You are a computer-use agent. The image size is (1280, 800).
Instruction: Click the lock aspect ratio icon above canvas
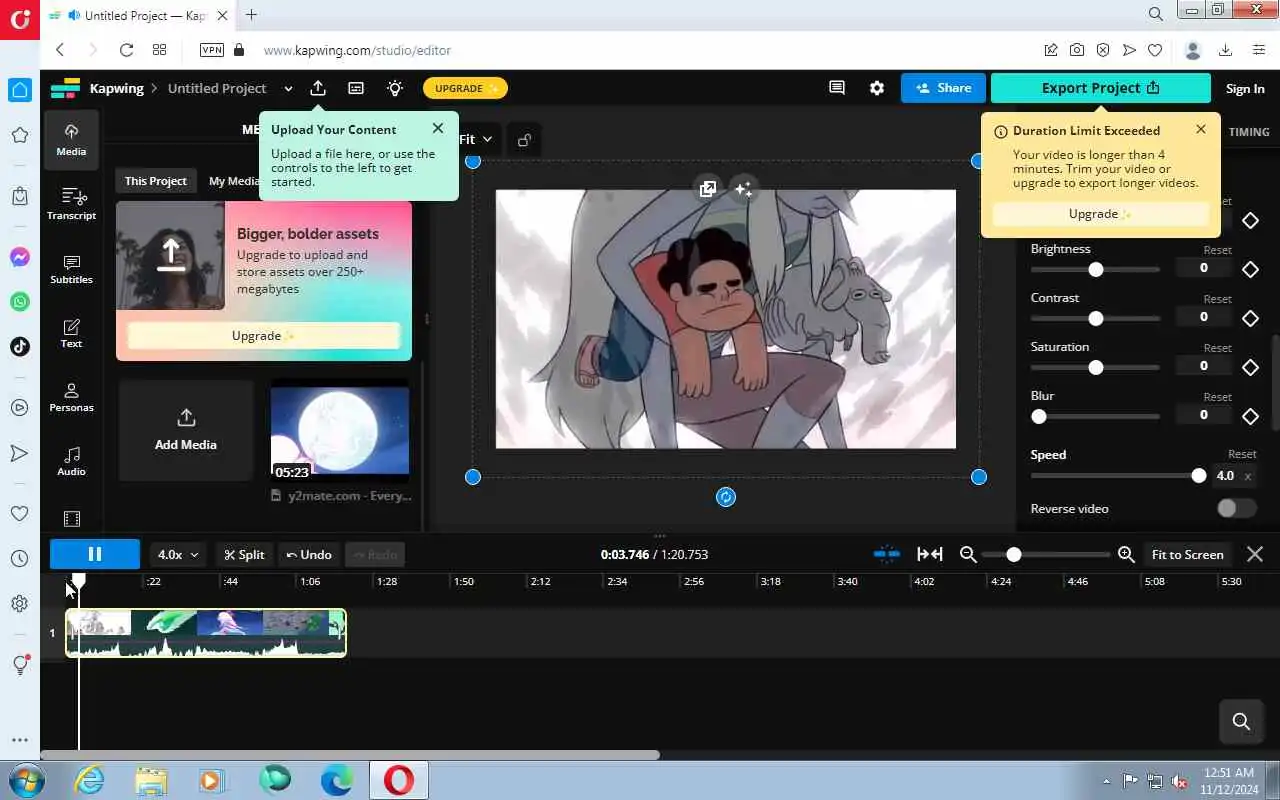pyautogui.click(x=524, y=140)
